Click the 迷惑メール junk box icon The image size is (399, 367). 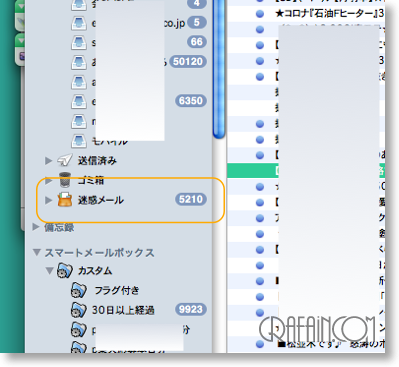(x=65, y=200)
